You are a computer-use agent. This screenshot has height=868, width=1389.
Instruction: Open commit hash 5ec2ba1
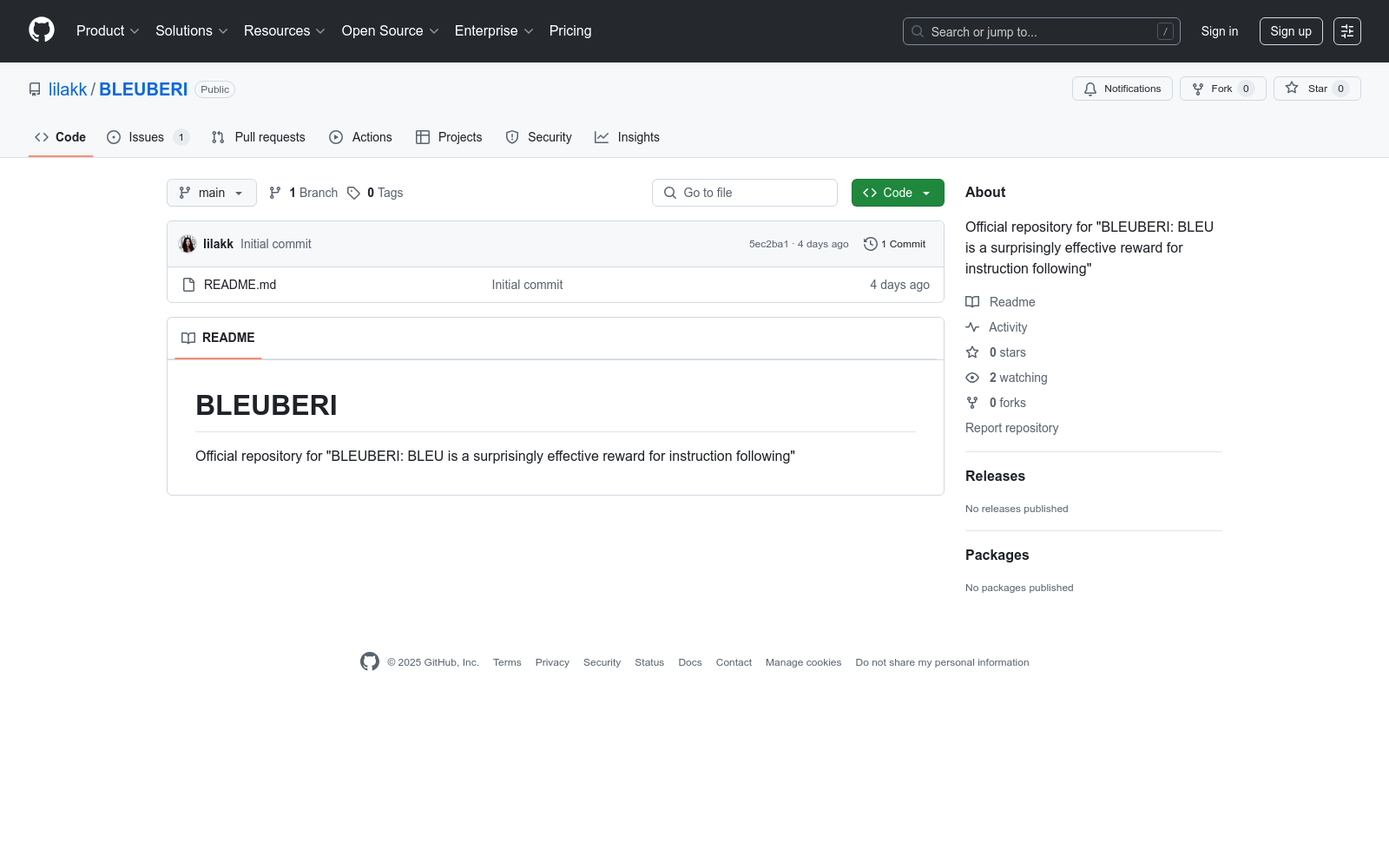pos(769,244)
